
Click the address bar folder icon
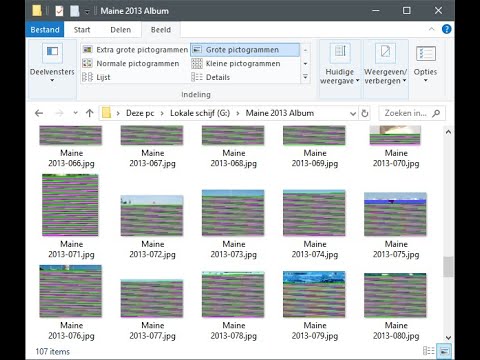[106, 113]
